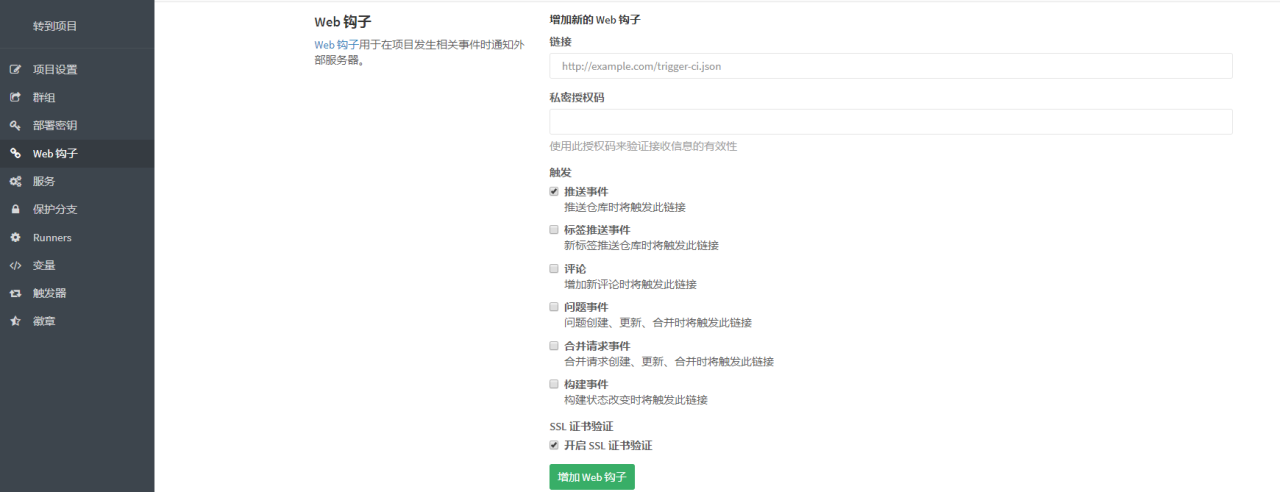Click the 增加 Web 钩子 button
This screenshot has width=1280, height=492.
pyautogui.click(x=592, y=477)
